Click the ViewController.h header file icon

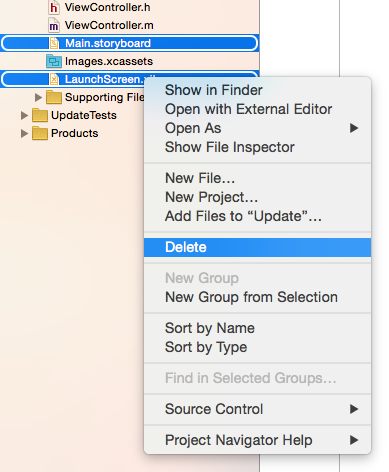click(x=54, y=7)
